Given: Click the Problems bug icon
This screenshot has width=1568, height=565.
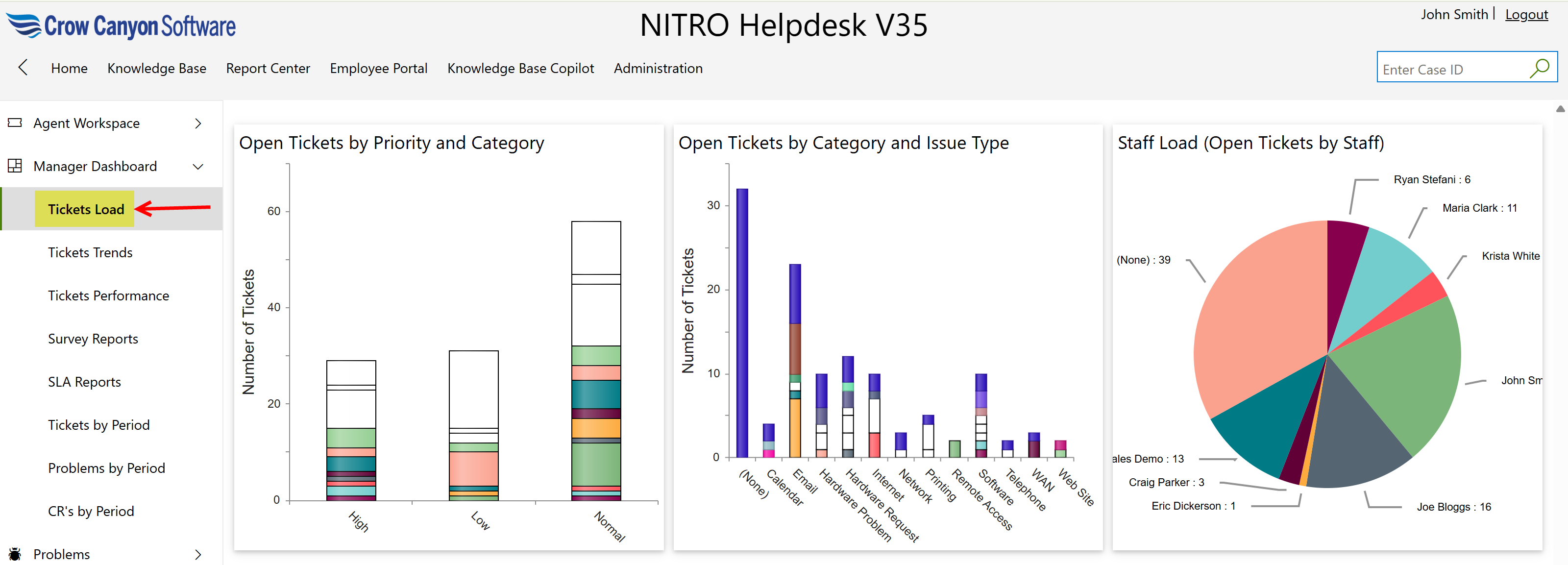Looking at the screenshot, I should [x=15, y=553].
